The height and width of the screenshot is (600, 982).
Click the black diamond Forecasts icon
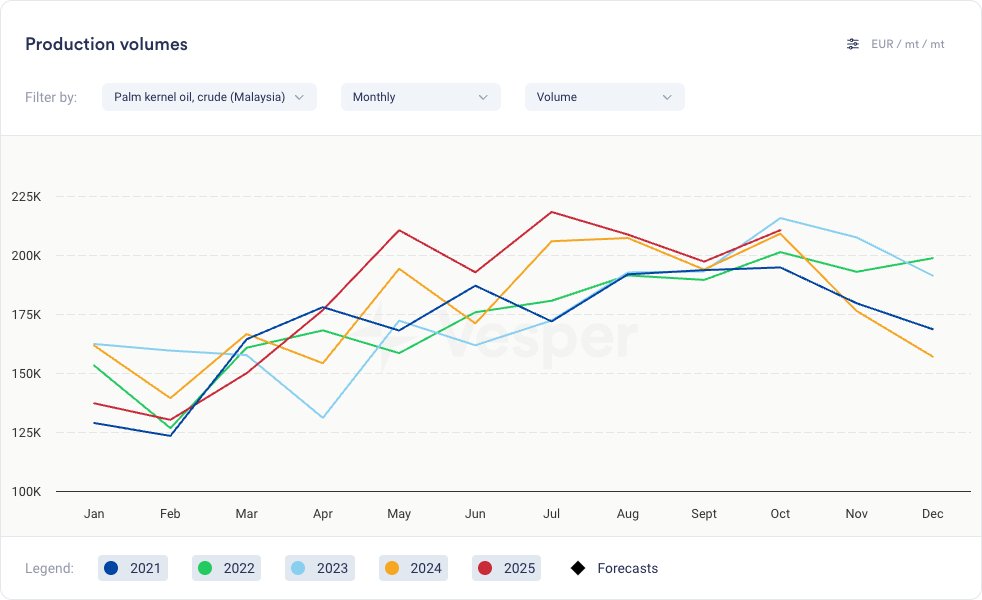(578, 568)
